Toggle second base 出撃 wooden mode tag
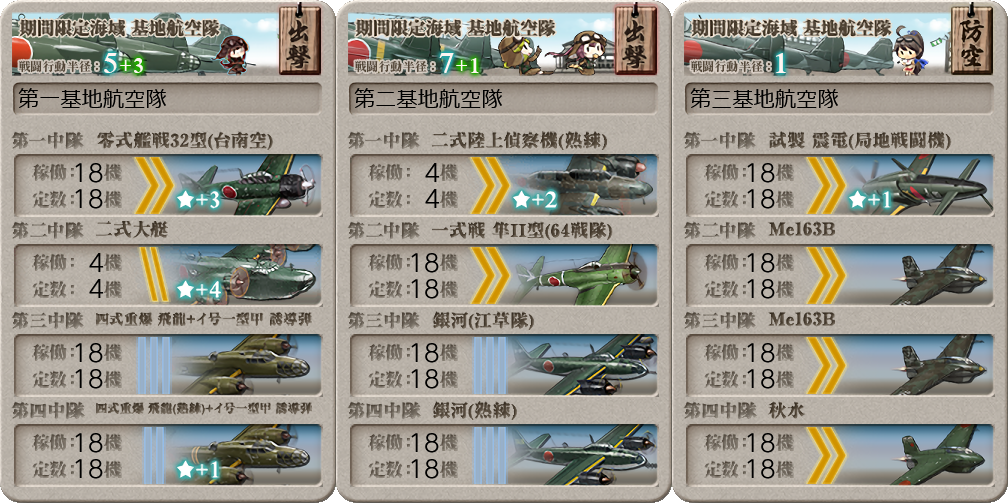The image size is (1008, 503). (x=635, y=41)
